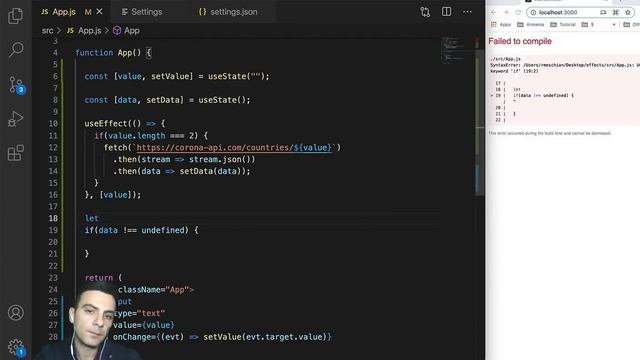
Task: Open the Explorer view in activity bar
Action: (x=16, y=16)
